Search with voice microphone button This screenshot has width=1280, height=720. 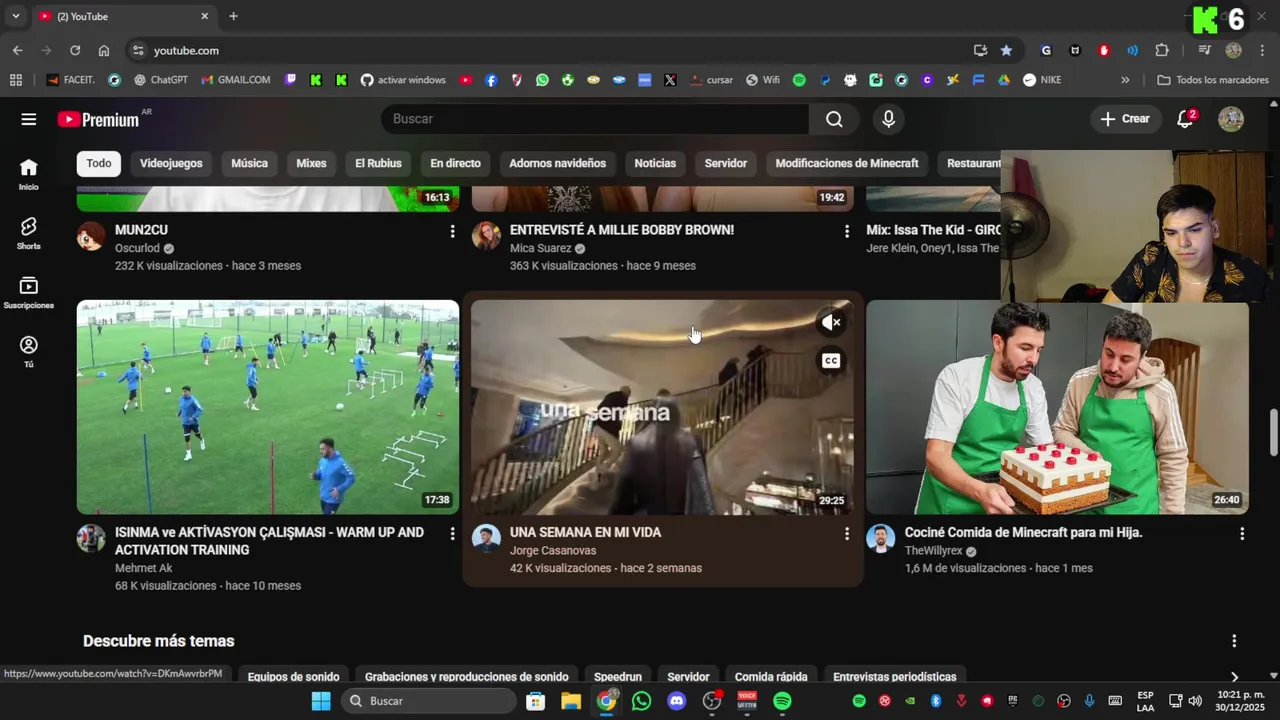[x=888, y=119]
